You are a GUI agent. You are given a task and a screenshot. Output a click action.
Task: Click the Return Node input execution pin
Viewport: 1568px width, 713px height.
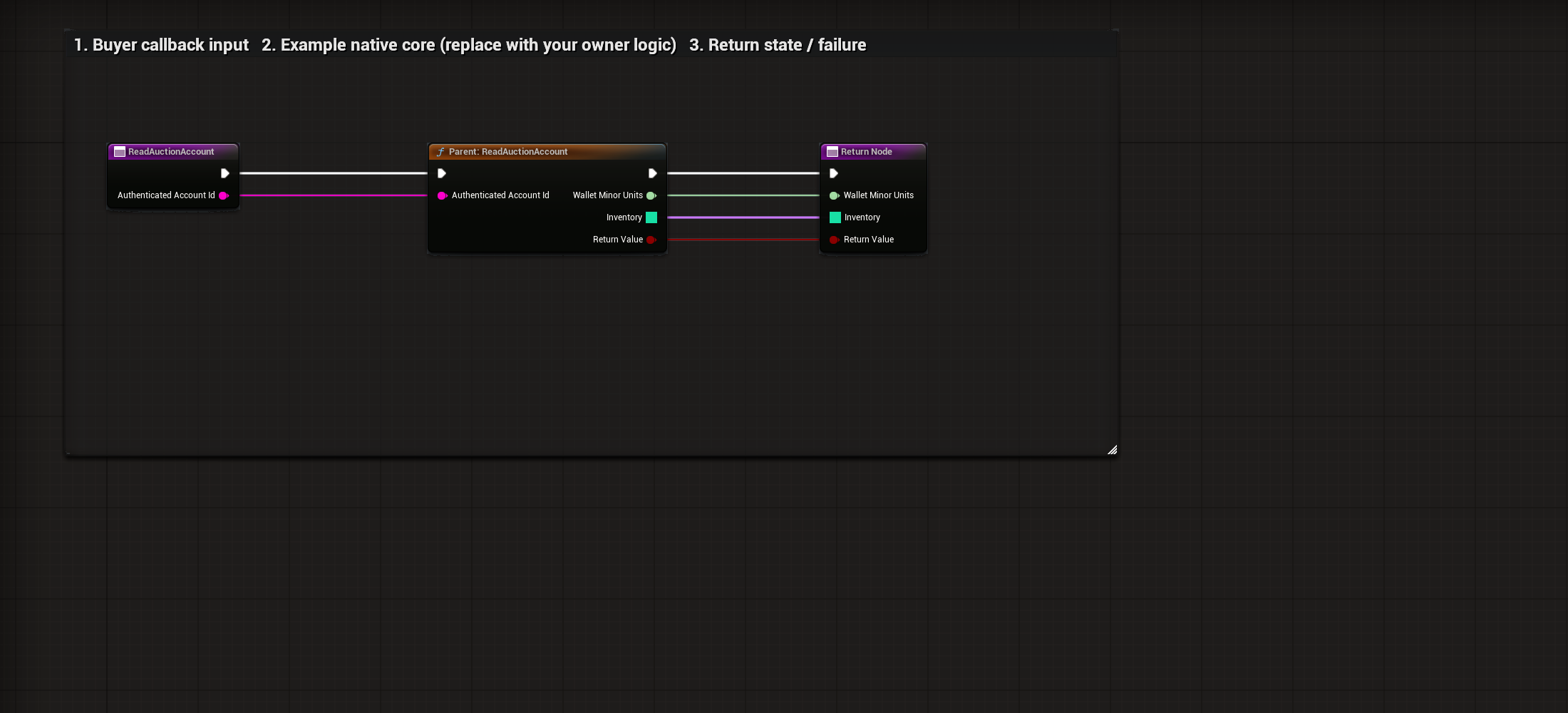coord(833,173)
